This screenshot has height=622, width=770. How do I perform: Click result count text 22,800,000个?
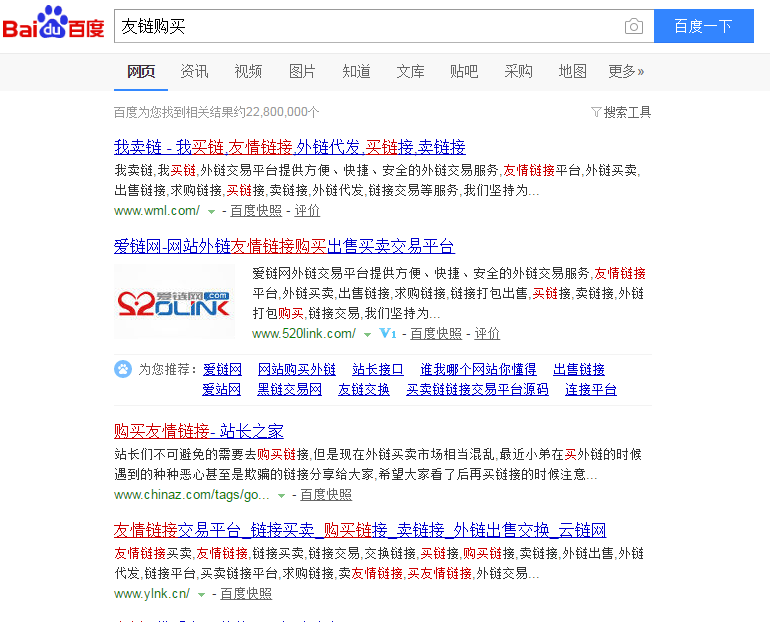pyautogui.click(x=282, y=112)
